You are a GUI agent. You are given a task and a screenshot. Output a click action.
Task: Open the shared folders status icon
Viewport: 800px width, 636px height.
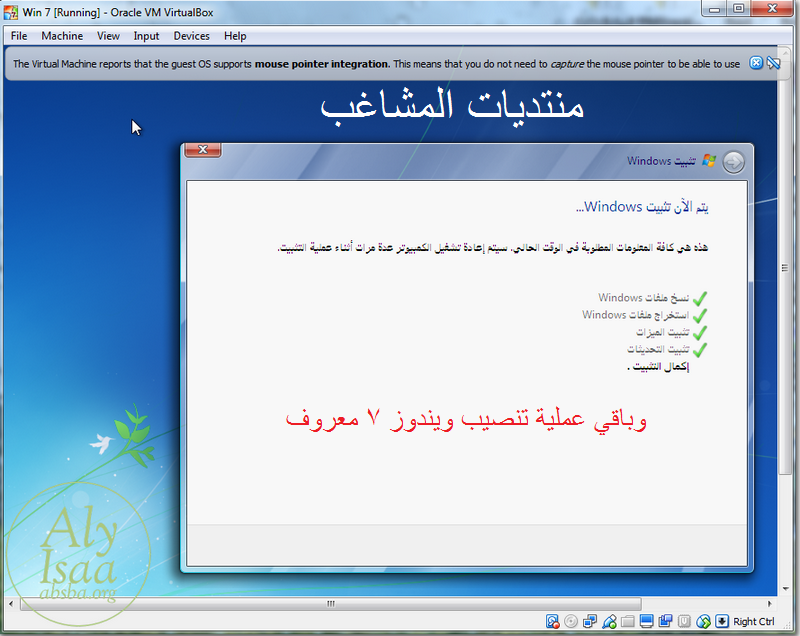(x=626, y=622)
